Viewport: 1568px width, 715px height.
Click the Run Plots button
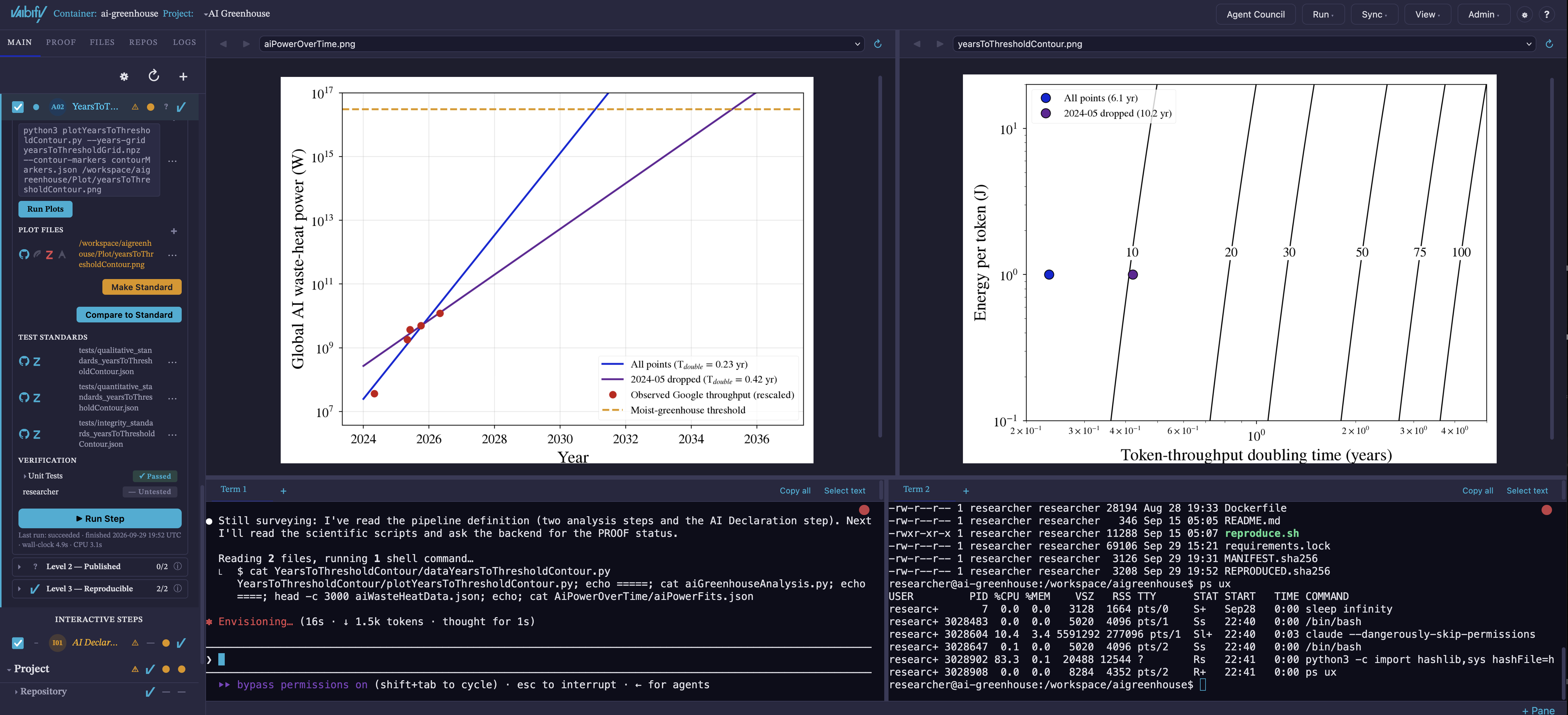pyautogui.click(x=45, y=209)
